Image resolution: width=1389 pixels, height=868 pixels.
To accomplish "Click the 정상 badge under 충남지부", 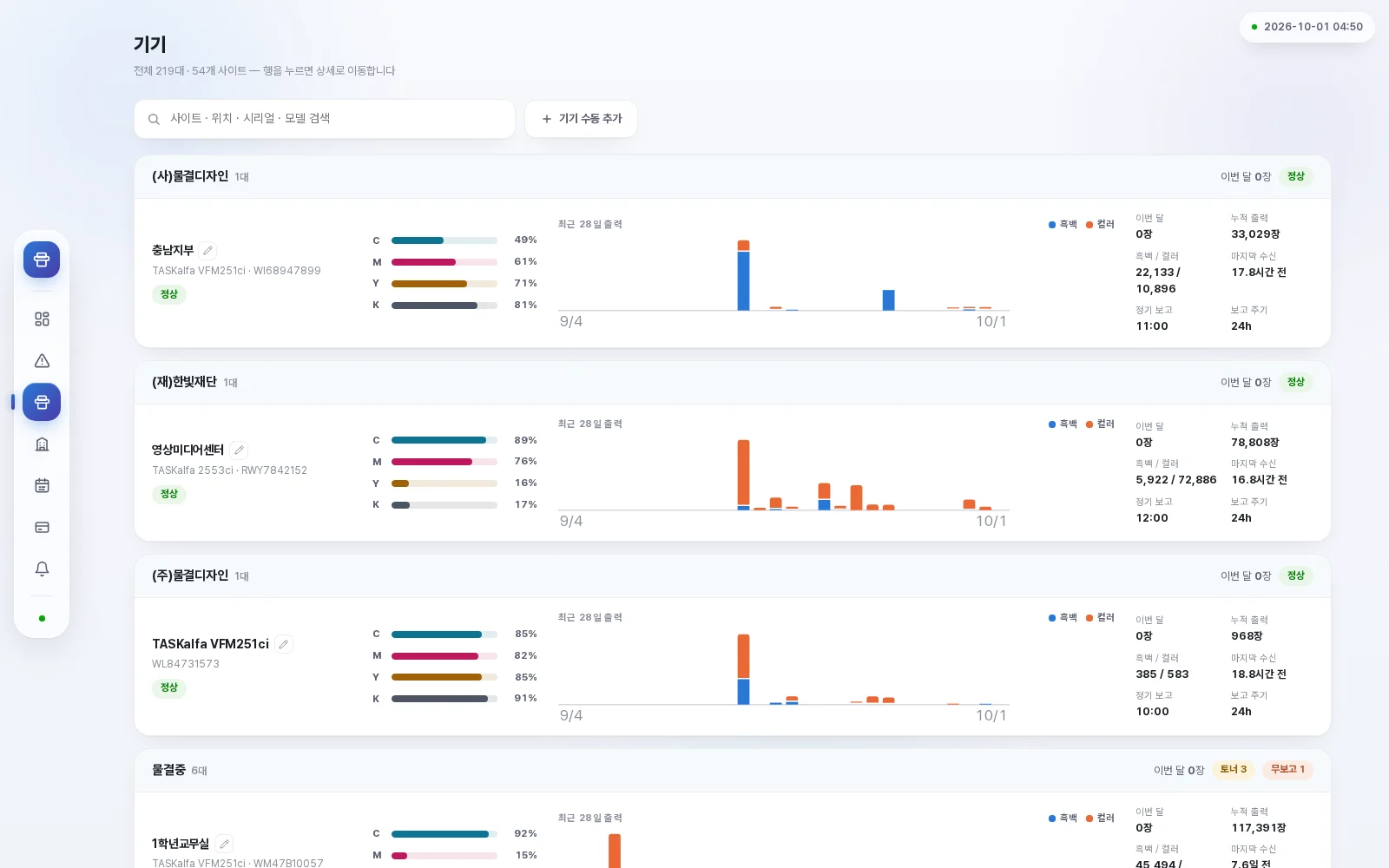I will pos(169,294).
